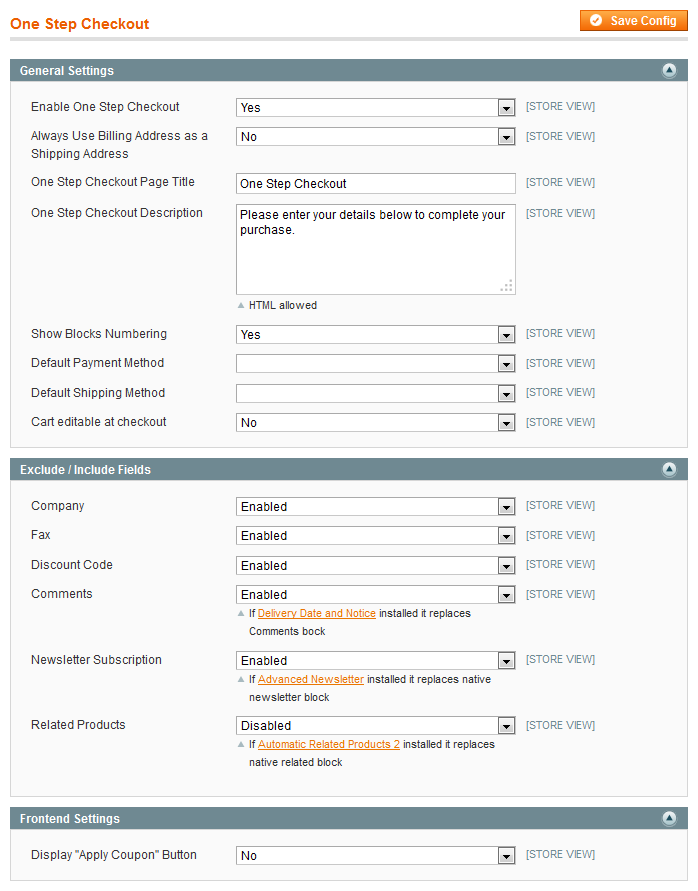Viewport: 698px width, 891px height.
Task: Open the Discount Code dropdown
Action: [x=376, y=566]
